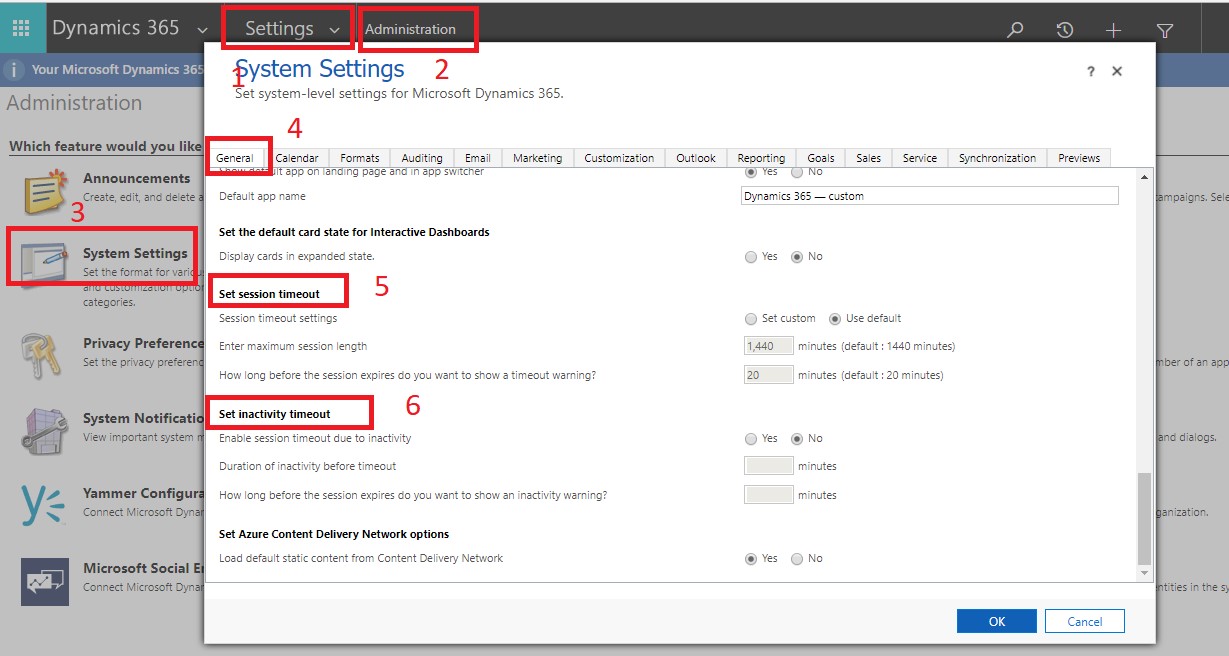Open the Yammer Configuration link
1229x656 pixels.
(143, 493)
